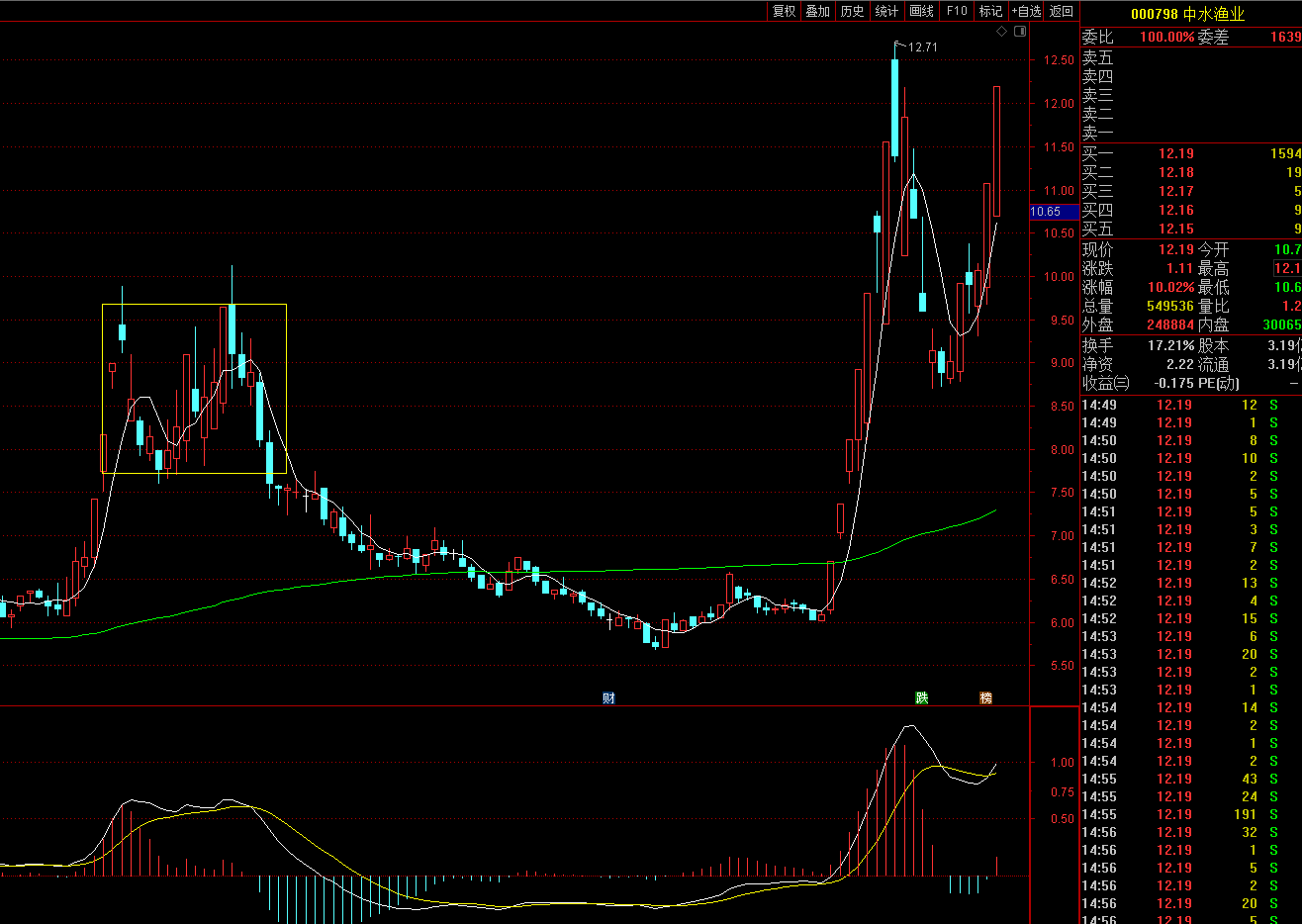Select the 14:49 trade with volume 12
Image resolution: width=1302 pixels, height=924 pixels.
coord(1191,405)
